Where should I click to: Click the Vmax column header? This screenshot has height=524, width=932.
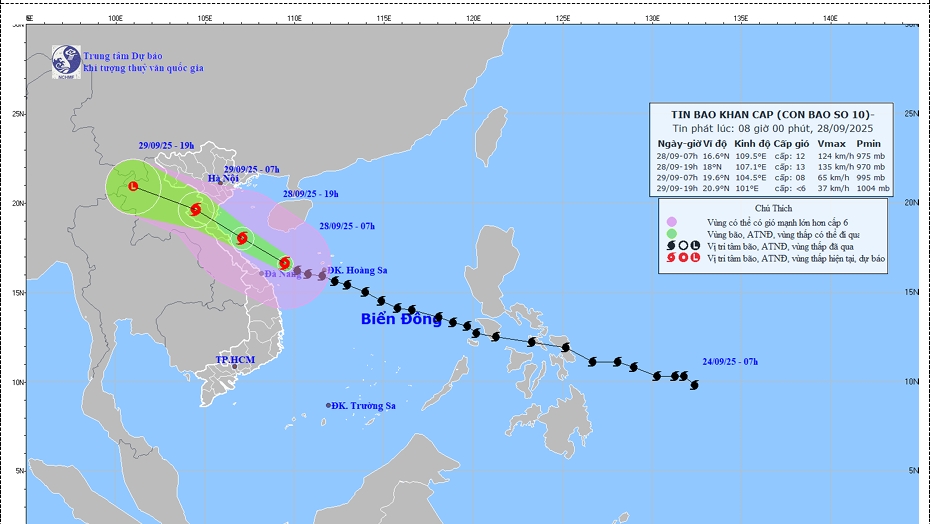[x=832, y=145]
